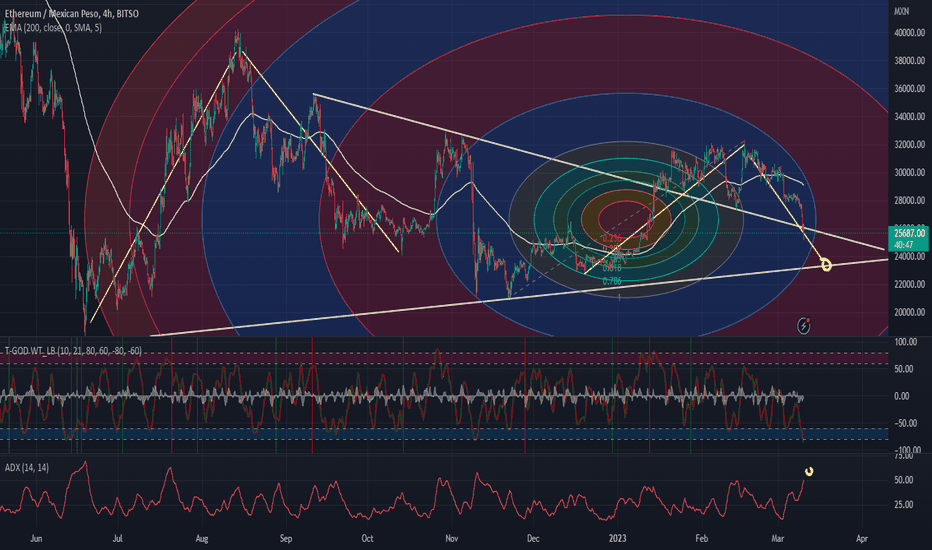This screenshot has width=932, height=550.
Task: Click the 28000.00 price axis label
Action: [x=909, y=200]
